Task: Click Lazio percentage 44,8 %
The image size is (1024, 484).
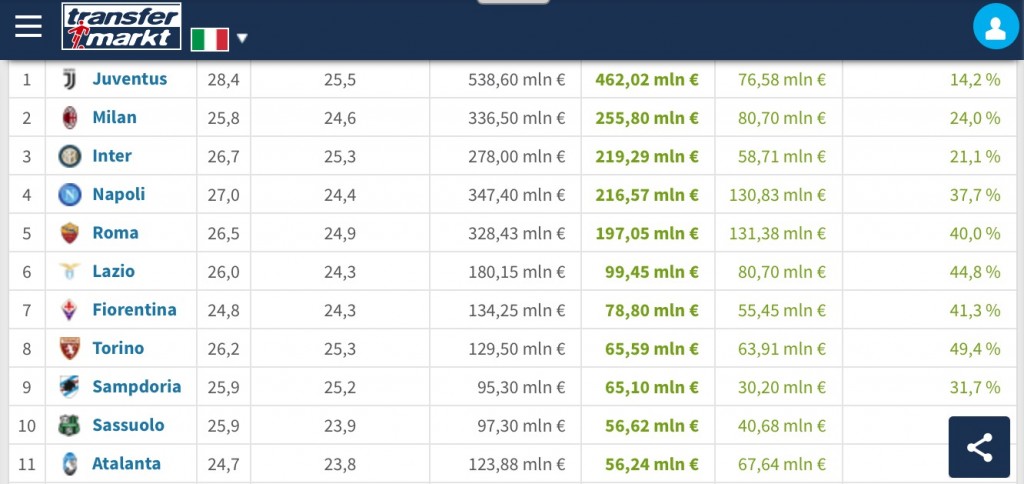Action: click(975, 272)
